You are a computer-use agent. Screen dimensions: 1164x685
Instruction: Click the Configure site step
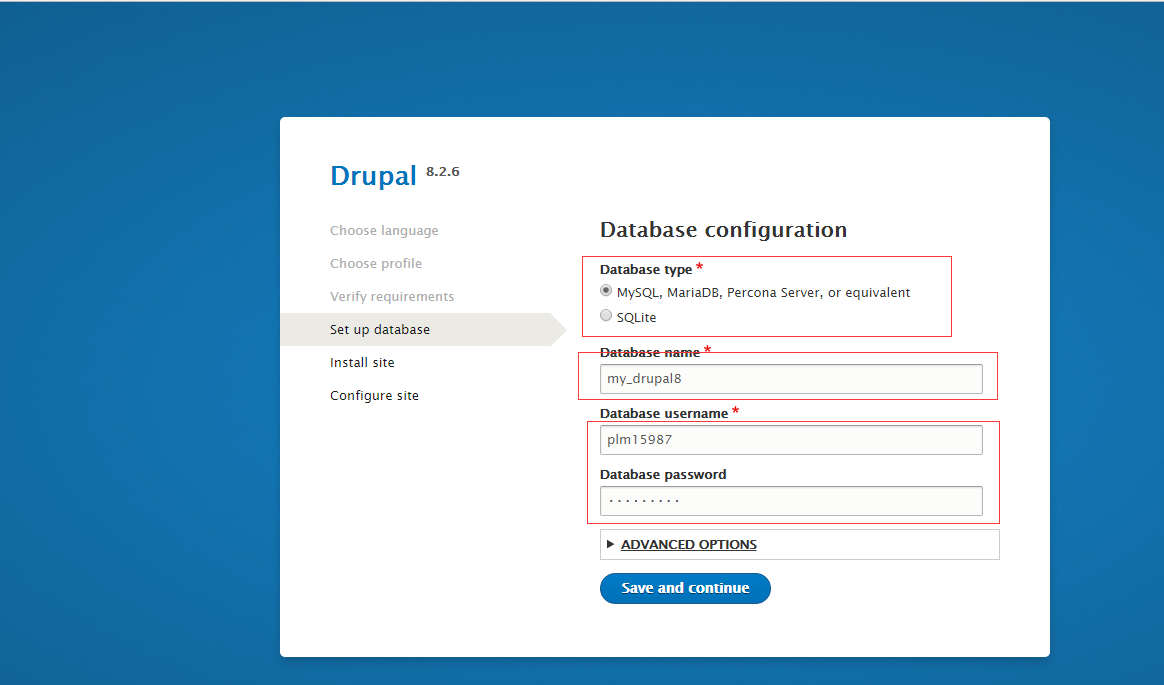click(374, 396)
